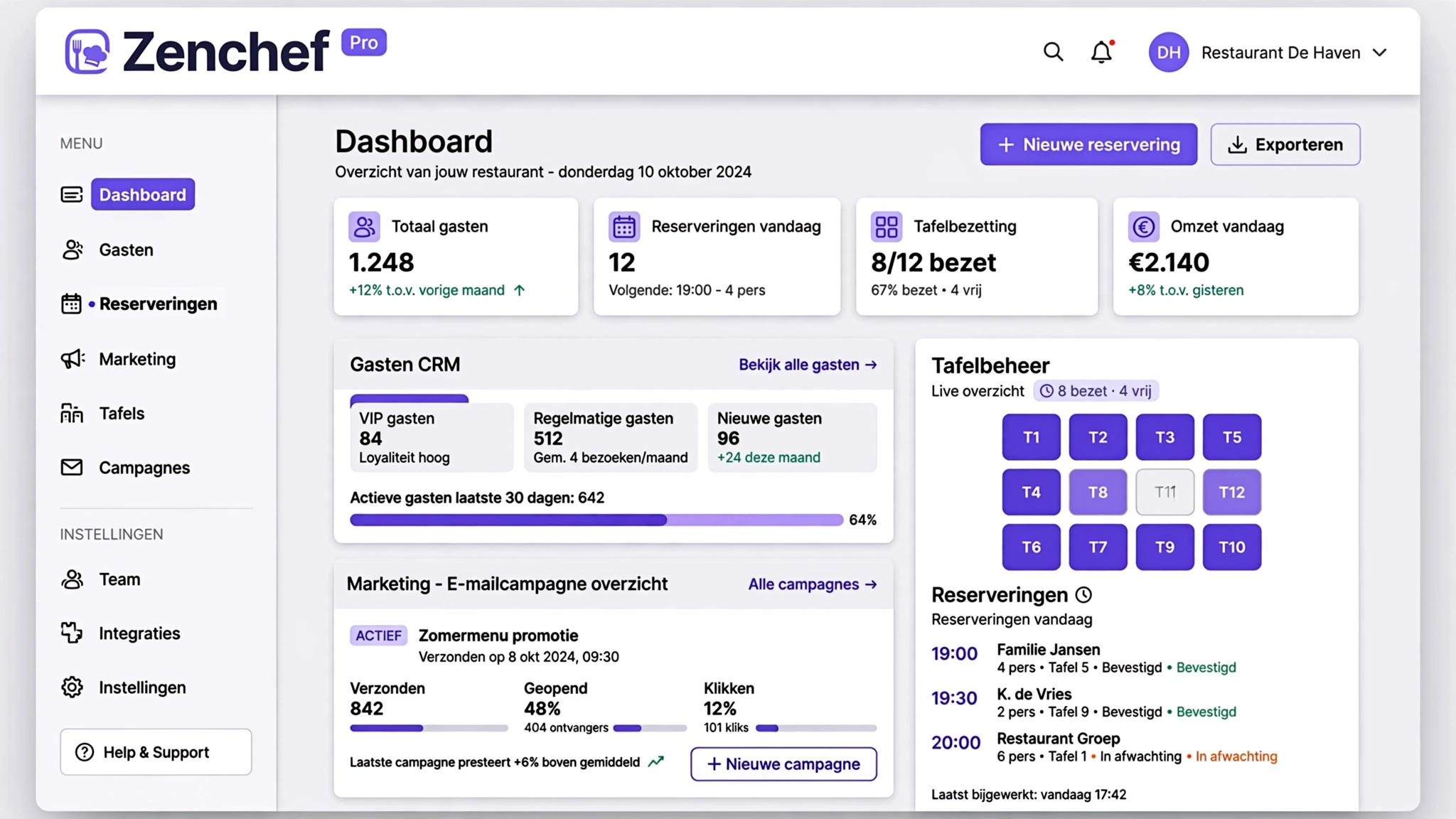The image size is (1456, 819).
Task: Click the Exporteren button
Action: (x=1285, y=144)
